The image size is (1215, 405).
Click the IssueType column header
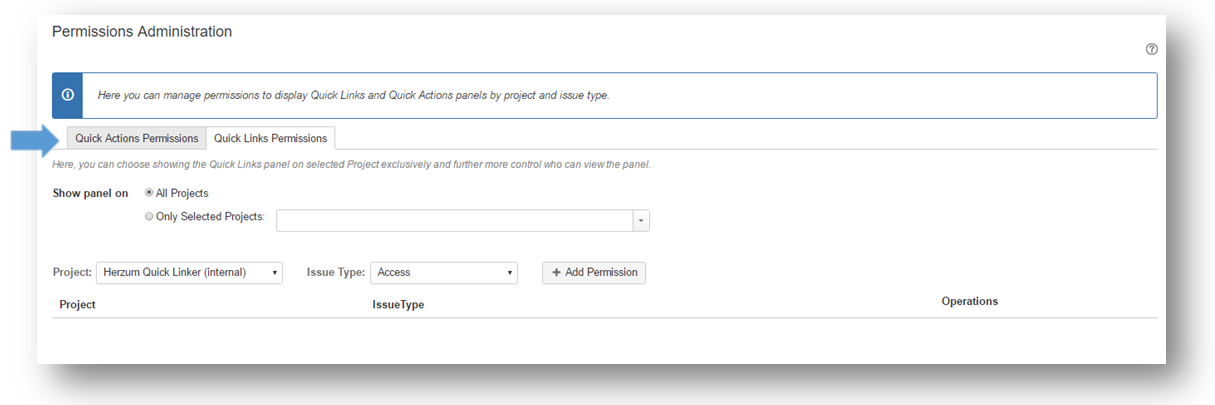398,305
